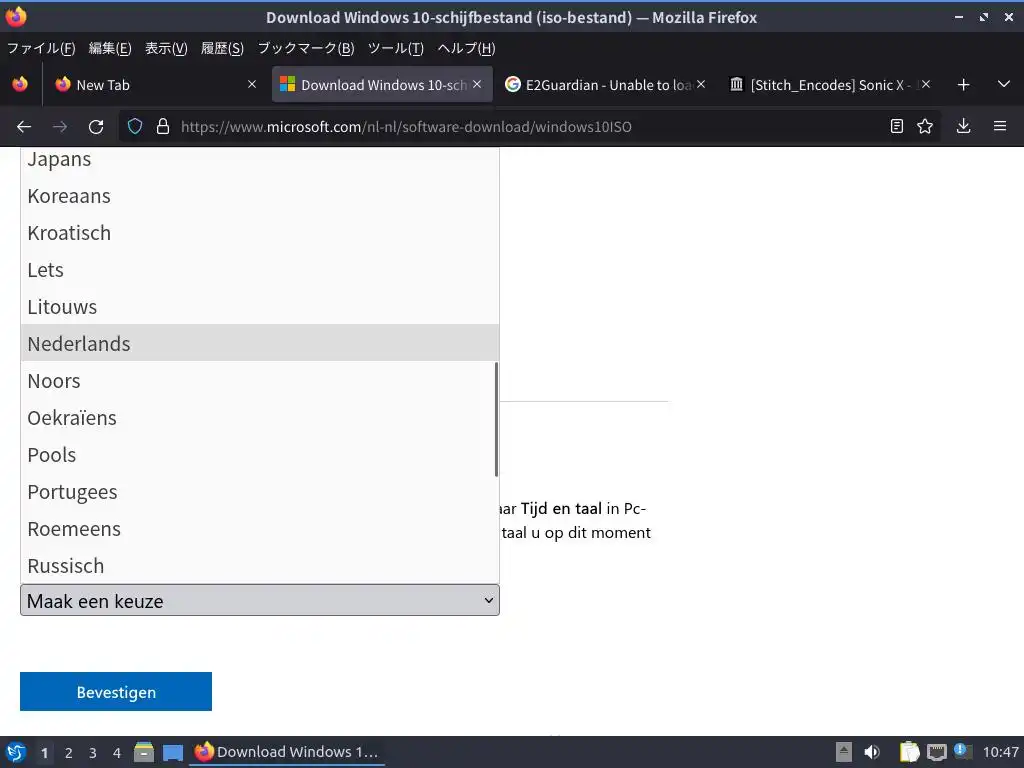Close the Stitch_Encodes Sonic X tab
The image size is (1024, 768).
[x=925, y=84]
